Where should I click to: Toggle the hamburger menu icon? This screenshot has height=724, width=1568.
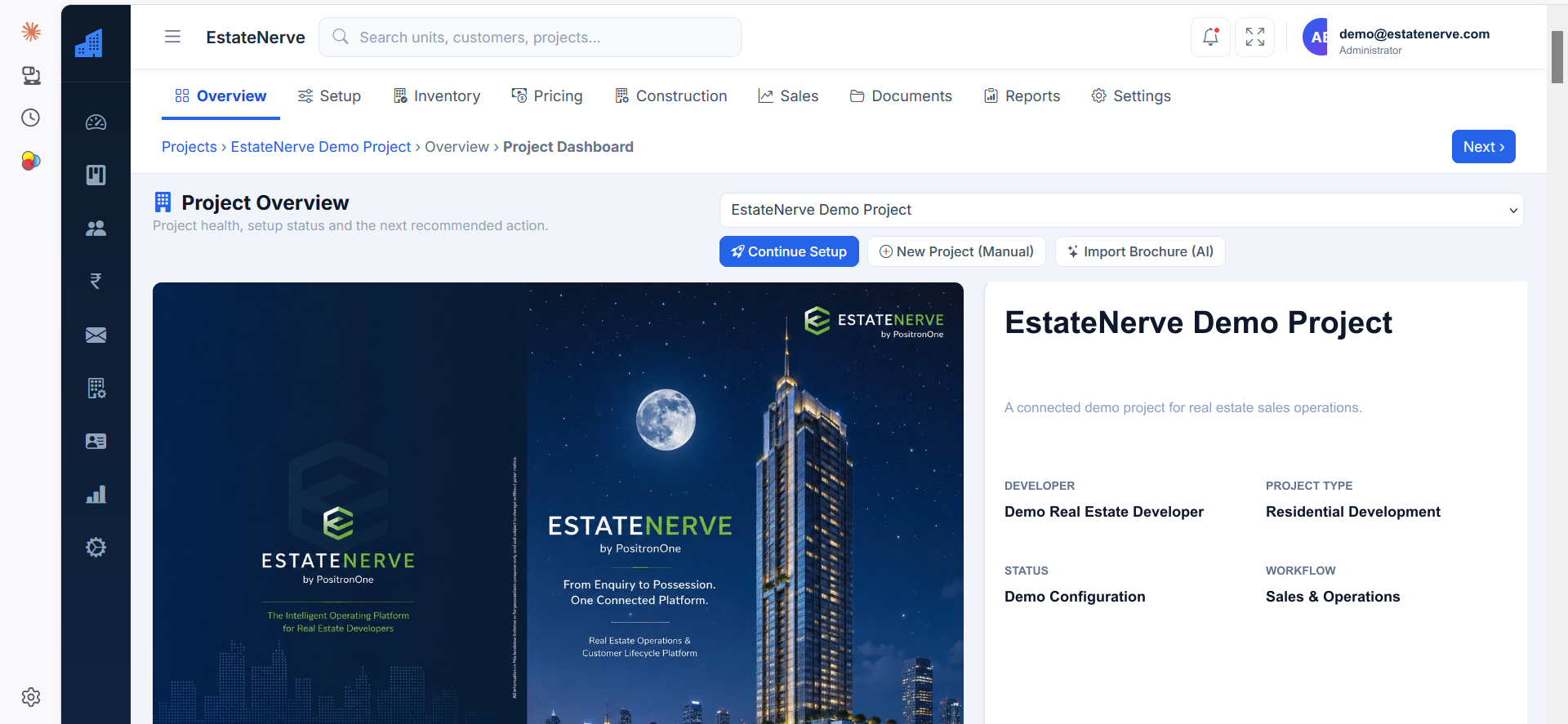click(x=172, y=37)
